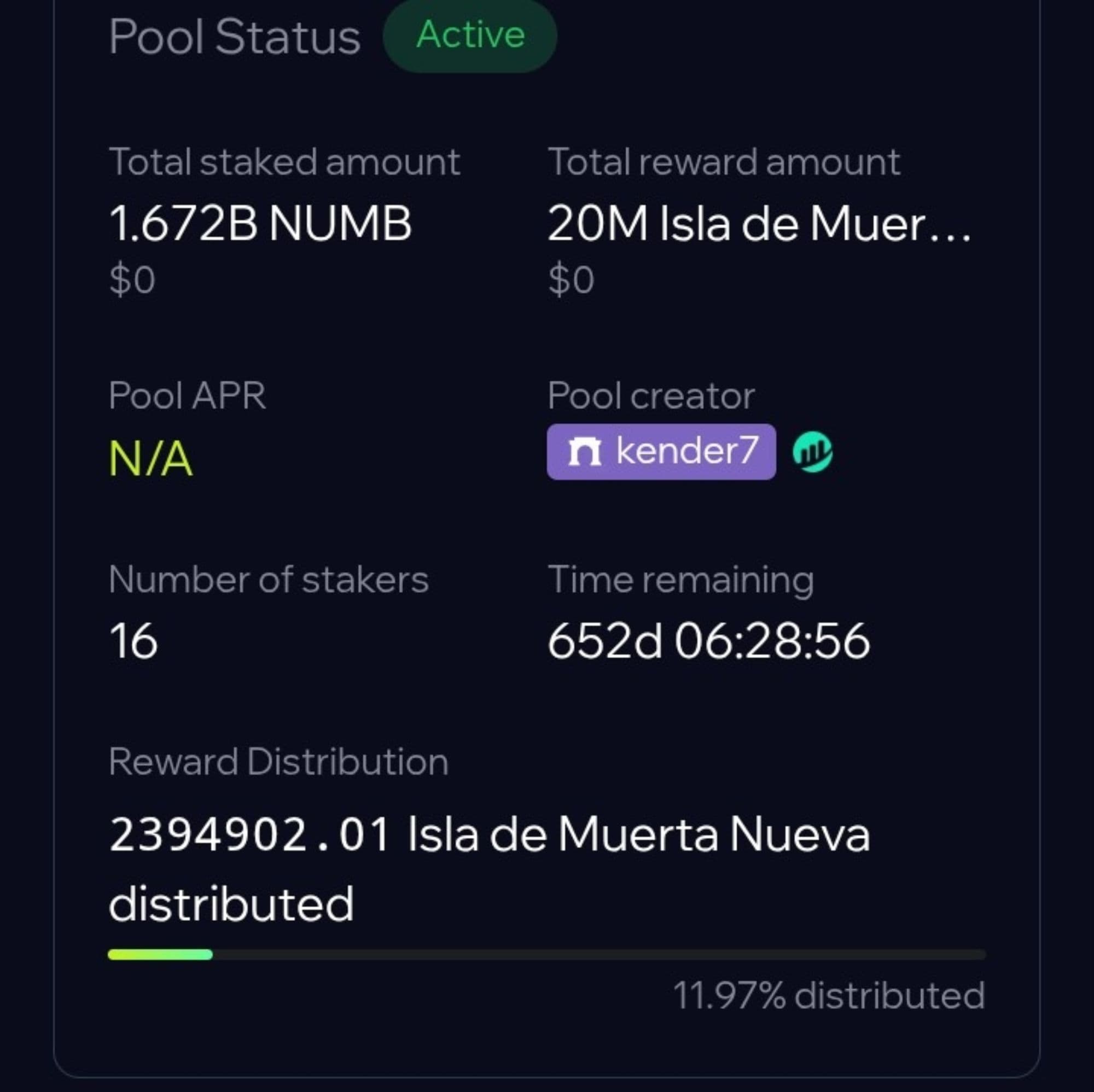Viewport: 1094px width, 1092px height.
Task: Click the truncated 20M Isla de Muer... reward text
Action: coord(759,224)
